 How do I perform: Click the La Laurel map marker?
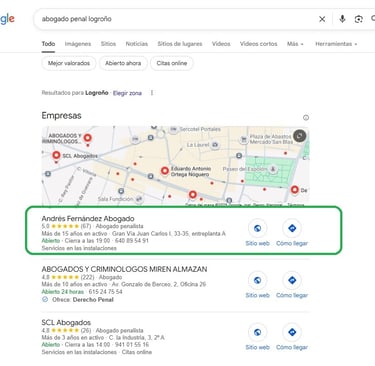click(x=215, y=145)
